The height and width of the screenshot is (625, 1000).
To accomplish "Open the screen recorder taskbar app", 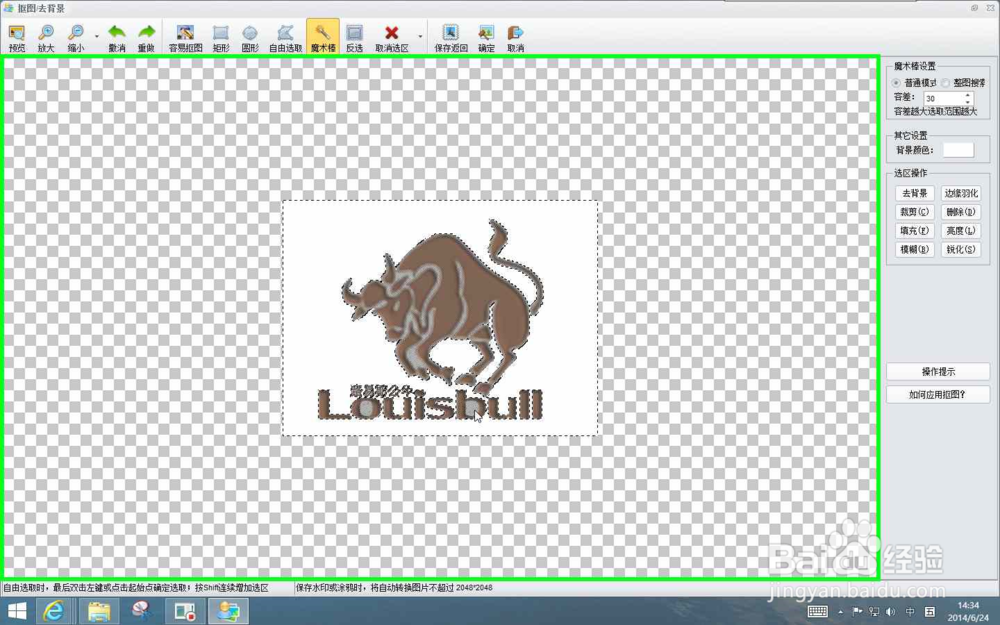I will tap(185, 611).
